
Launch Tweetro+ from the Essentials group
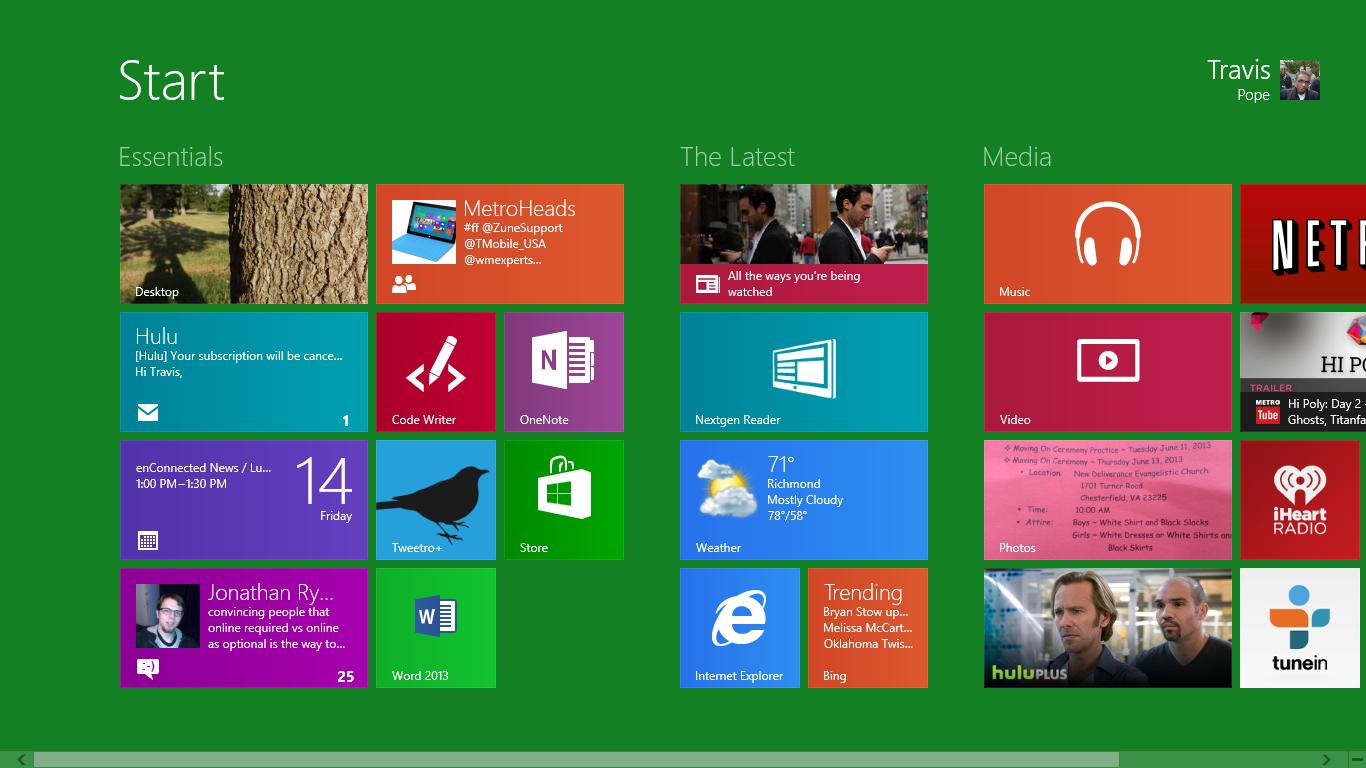[435, 499]
